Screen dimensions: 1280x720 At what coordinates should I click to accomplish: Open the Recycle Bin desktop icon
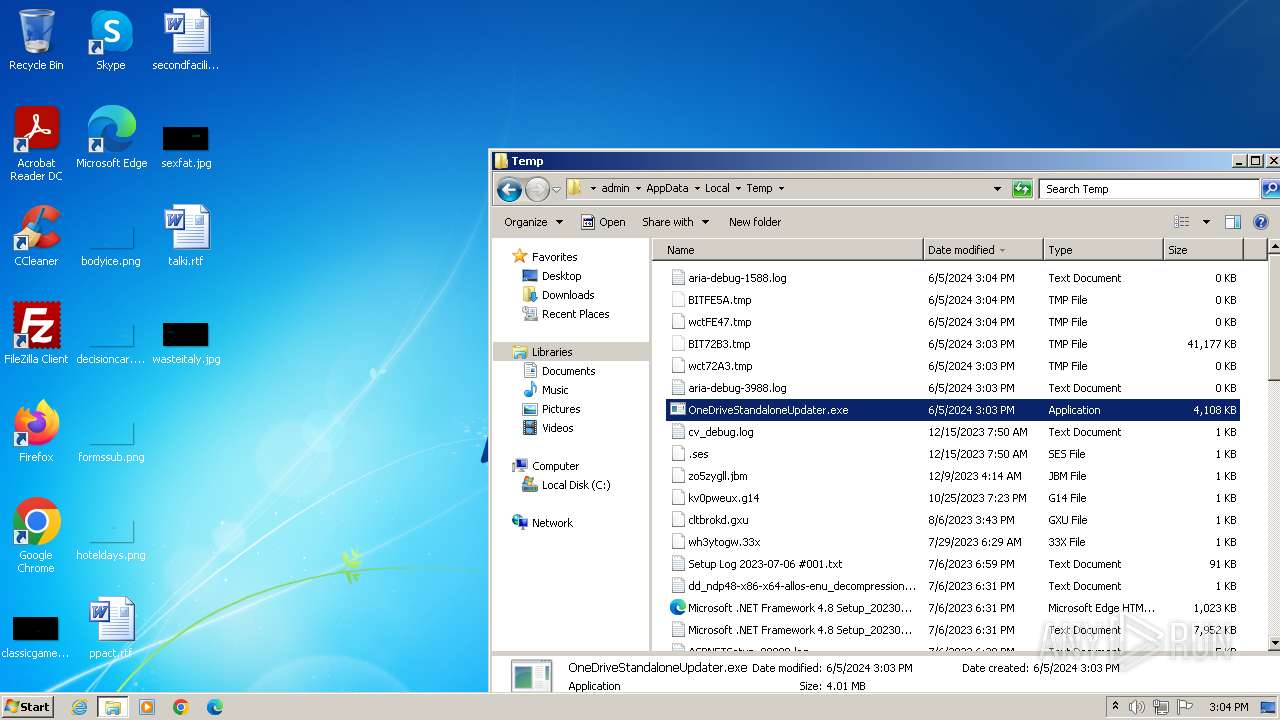(x=36, y=40)
